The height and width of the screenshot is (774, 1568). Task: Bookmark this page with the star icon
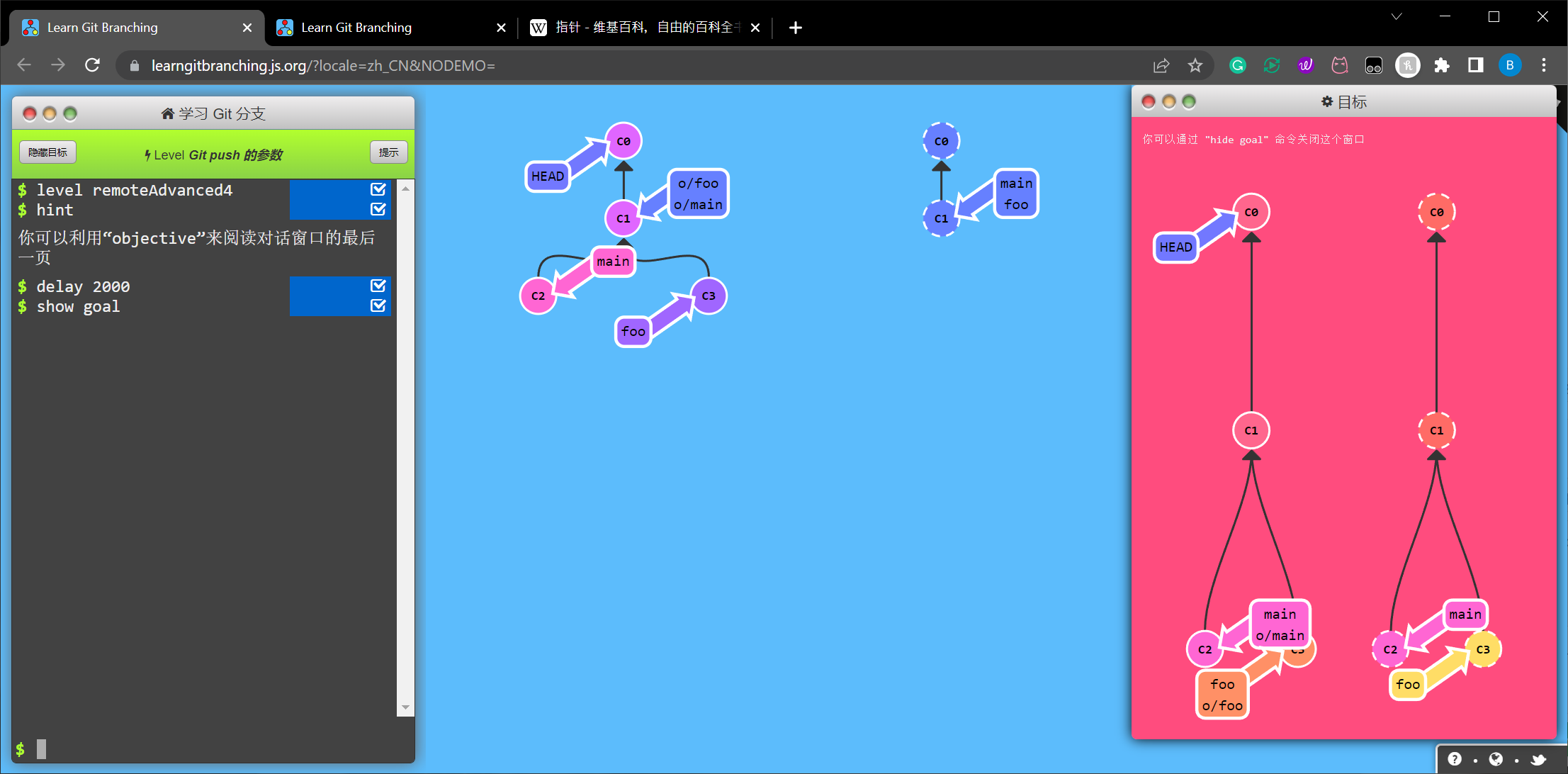[1195, 65]
